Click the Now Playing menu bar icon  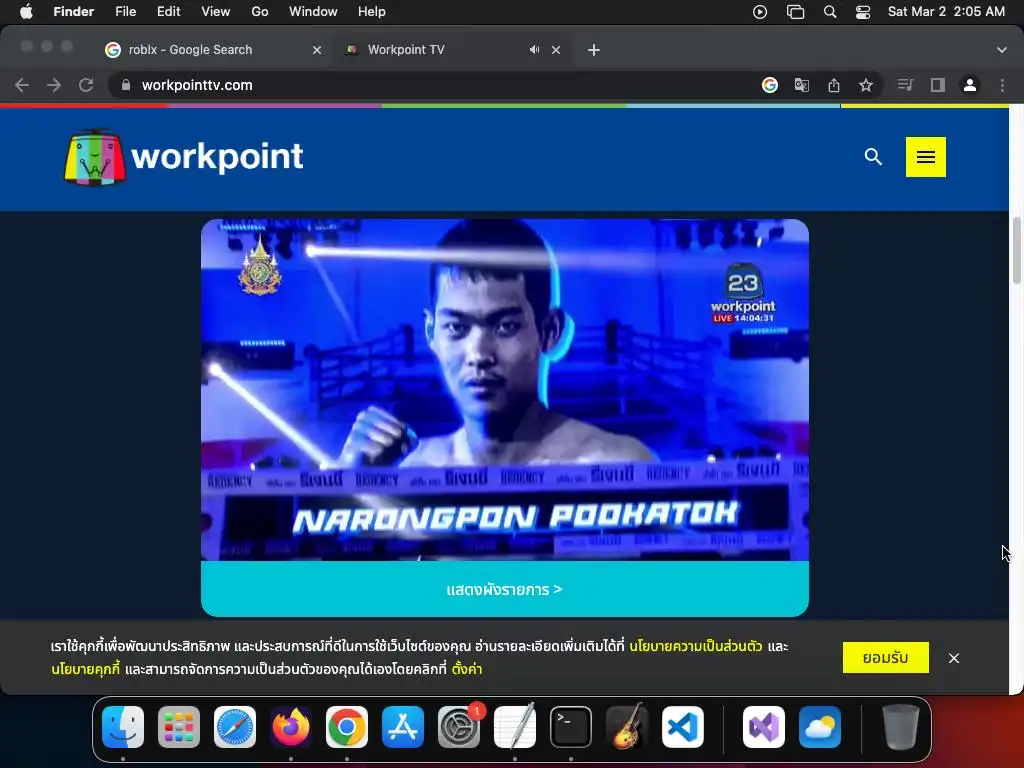pos(760,11)
